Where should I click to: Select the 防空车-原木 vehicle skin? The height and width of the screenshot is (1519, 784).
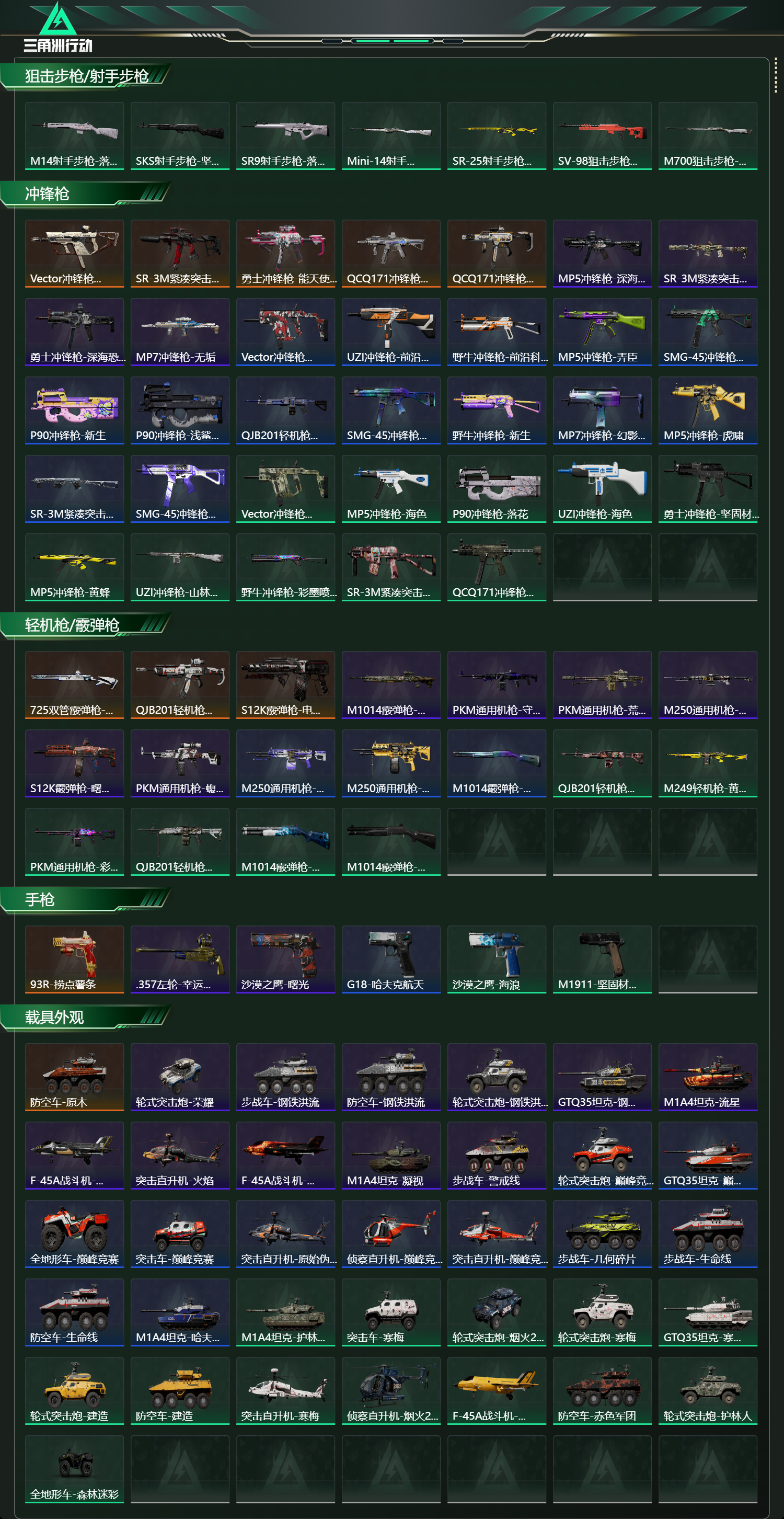pyautogui.click(x=74, y=1077)
